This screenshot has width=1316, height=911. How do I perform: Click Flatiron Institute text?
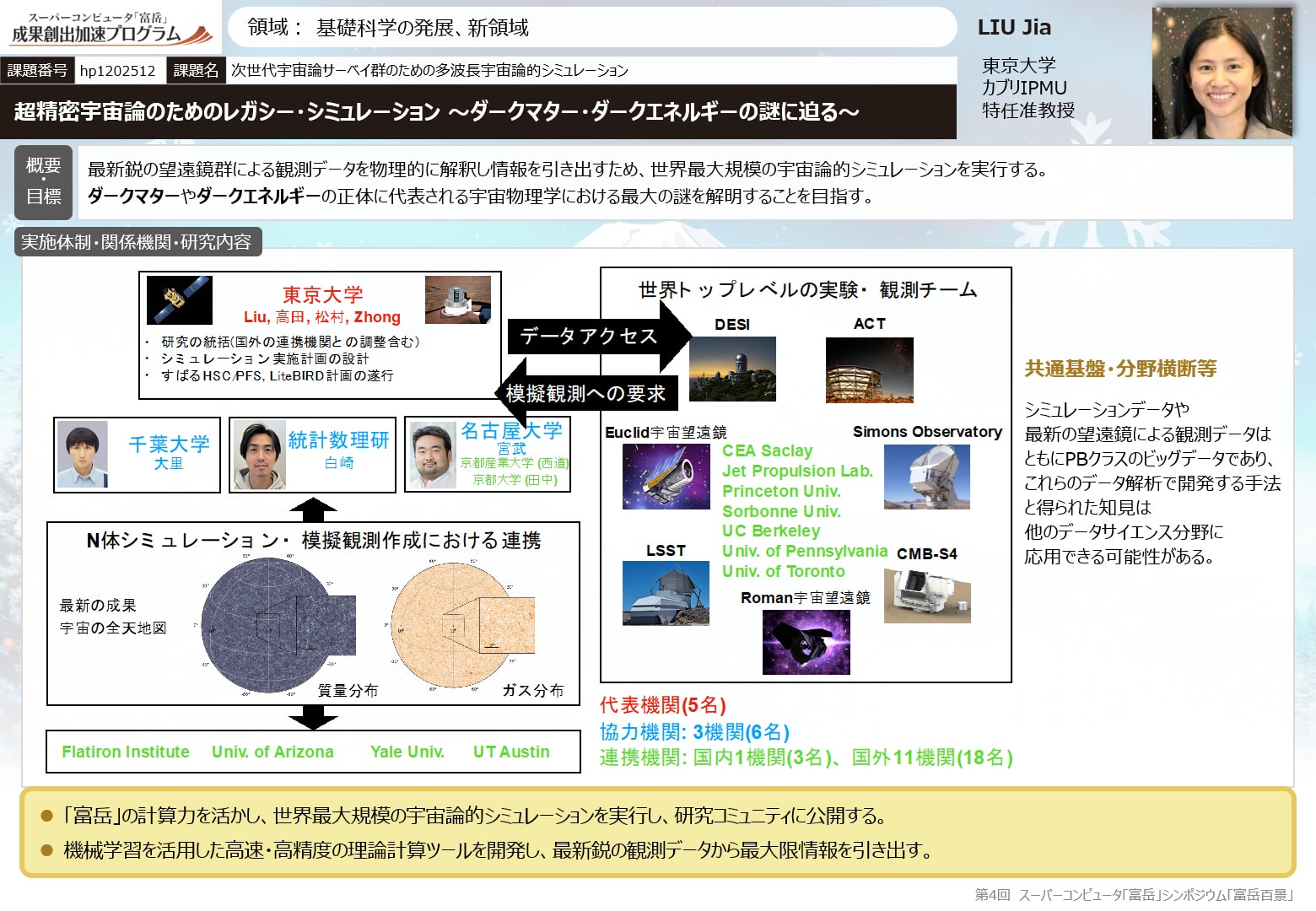pos(126,752)
